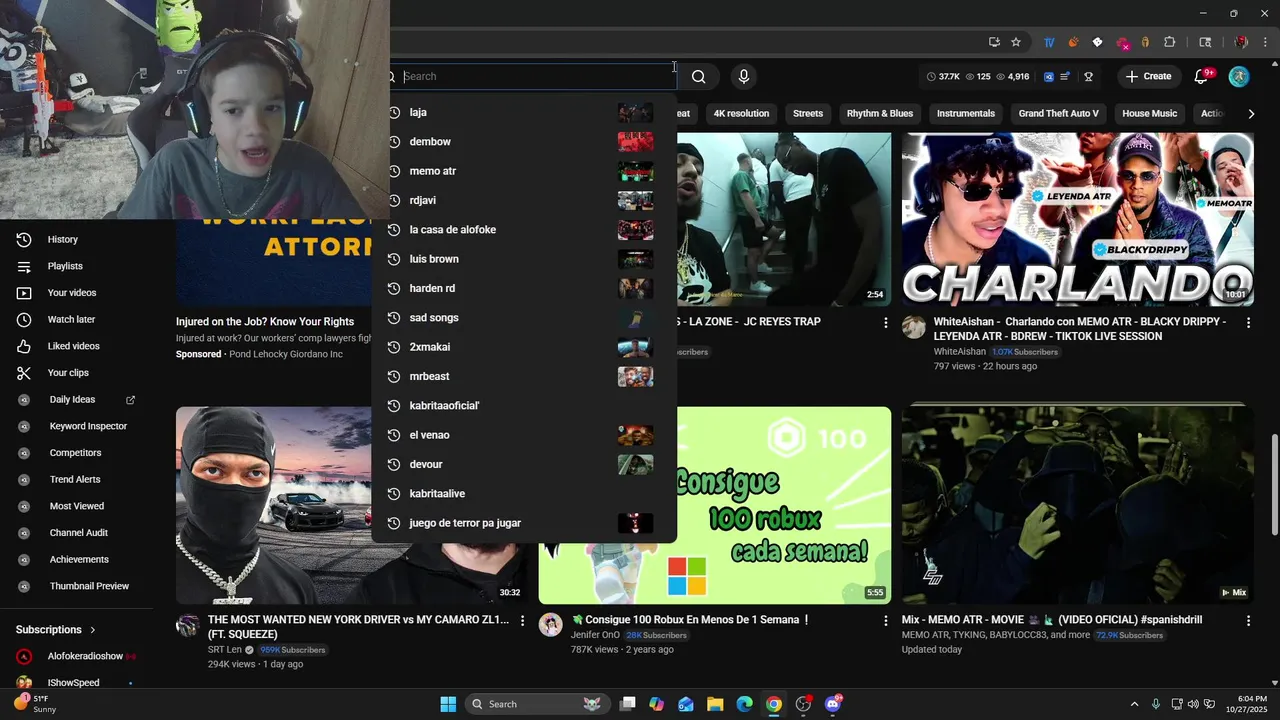Choose 'dembow' search suggestion
This screenshot has height=720, width=1280.
(524, 142)
